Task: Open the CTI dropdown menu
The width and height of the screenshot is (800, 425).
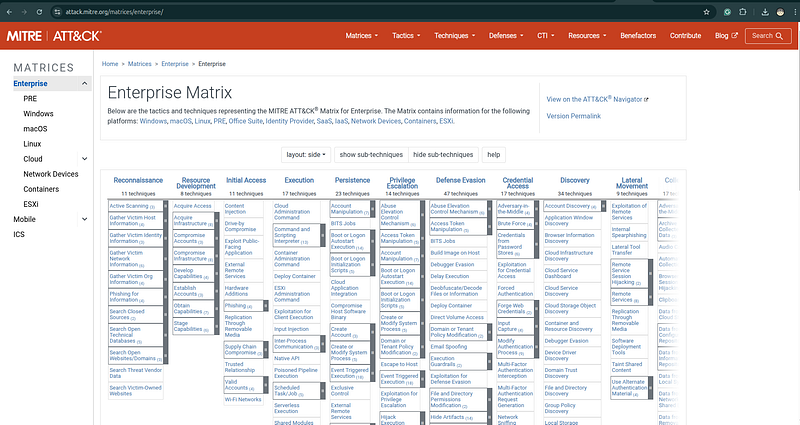Action: coord(545,36)
